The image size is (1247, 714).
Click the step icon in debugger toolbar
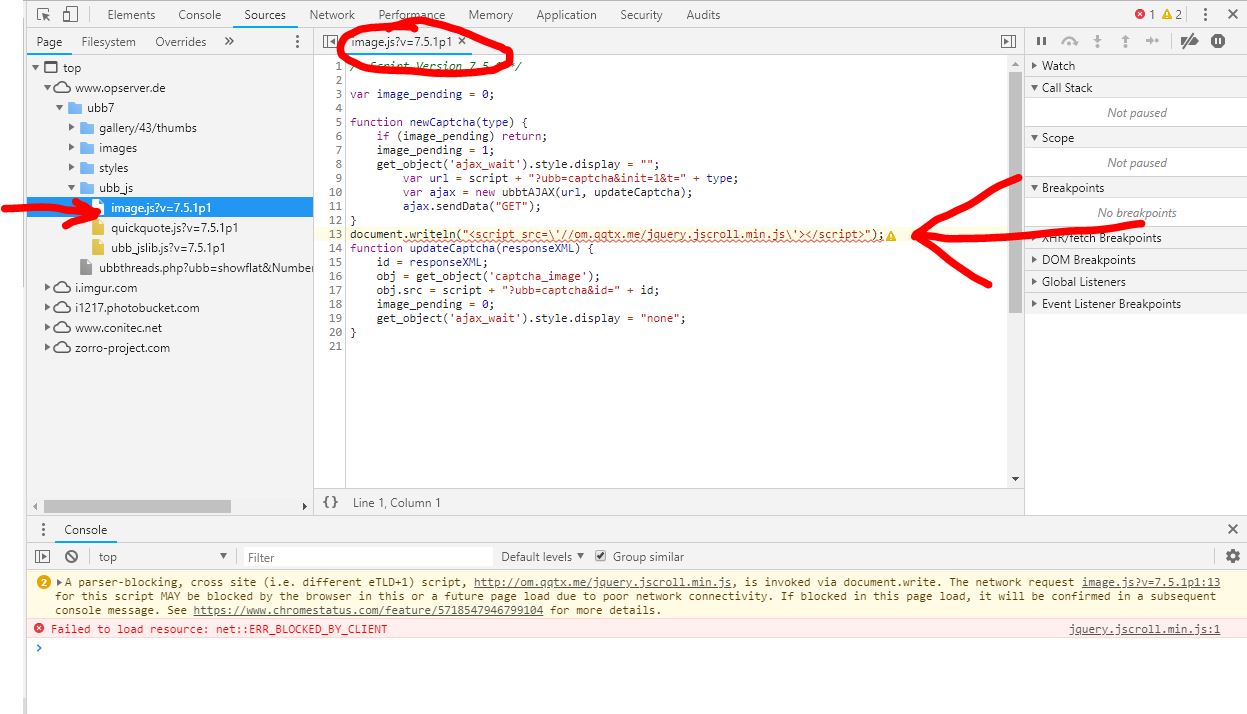point(1152,41)
